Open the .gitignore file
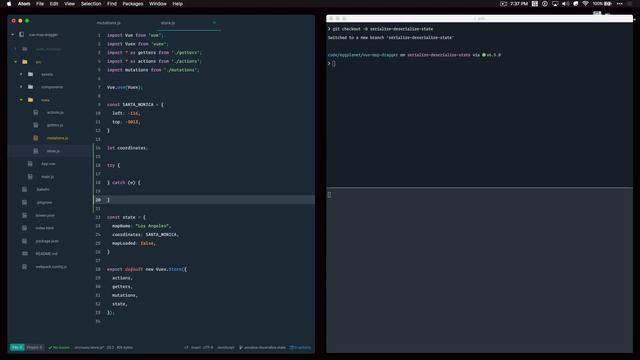640x360 pixels. tap(44, 202)
